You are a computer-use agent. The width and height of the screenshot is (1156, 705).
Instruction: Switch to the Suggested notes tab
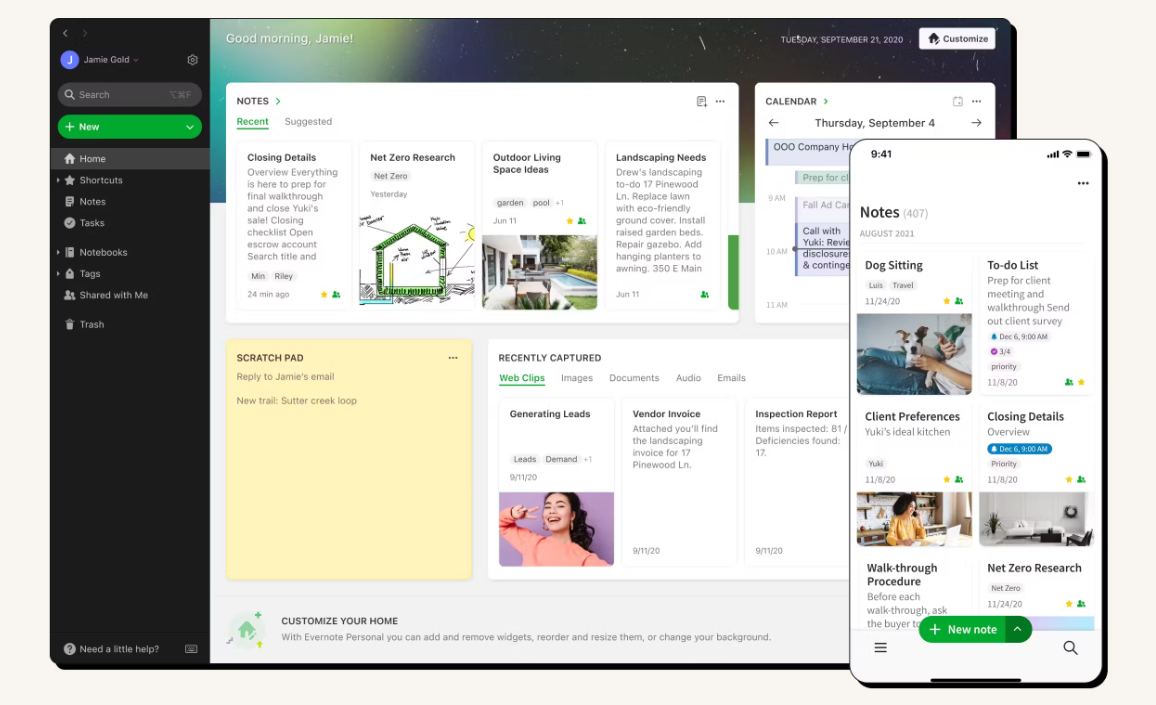click(308, 122)
